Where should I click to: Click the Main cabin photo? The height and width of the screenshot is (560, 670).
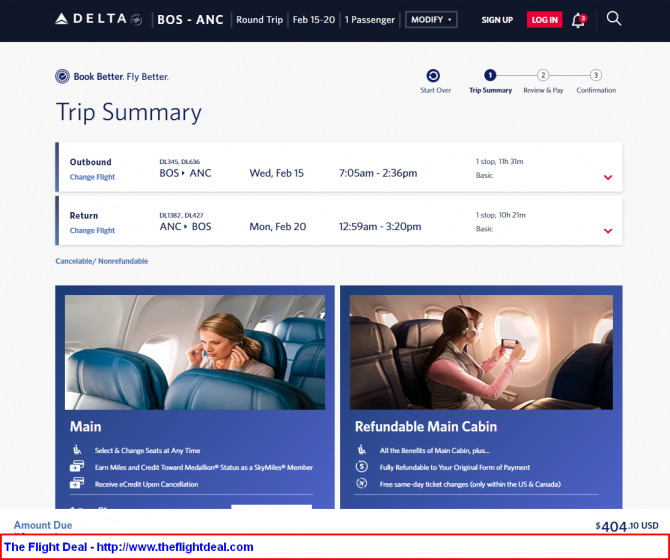tap(195, 352)
